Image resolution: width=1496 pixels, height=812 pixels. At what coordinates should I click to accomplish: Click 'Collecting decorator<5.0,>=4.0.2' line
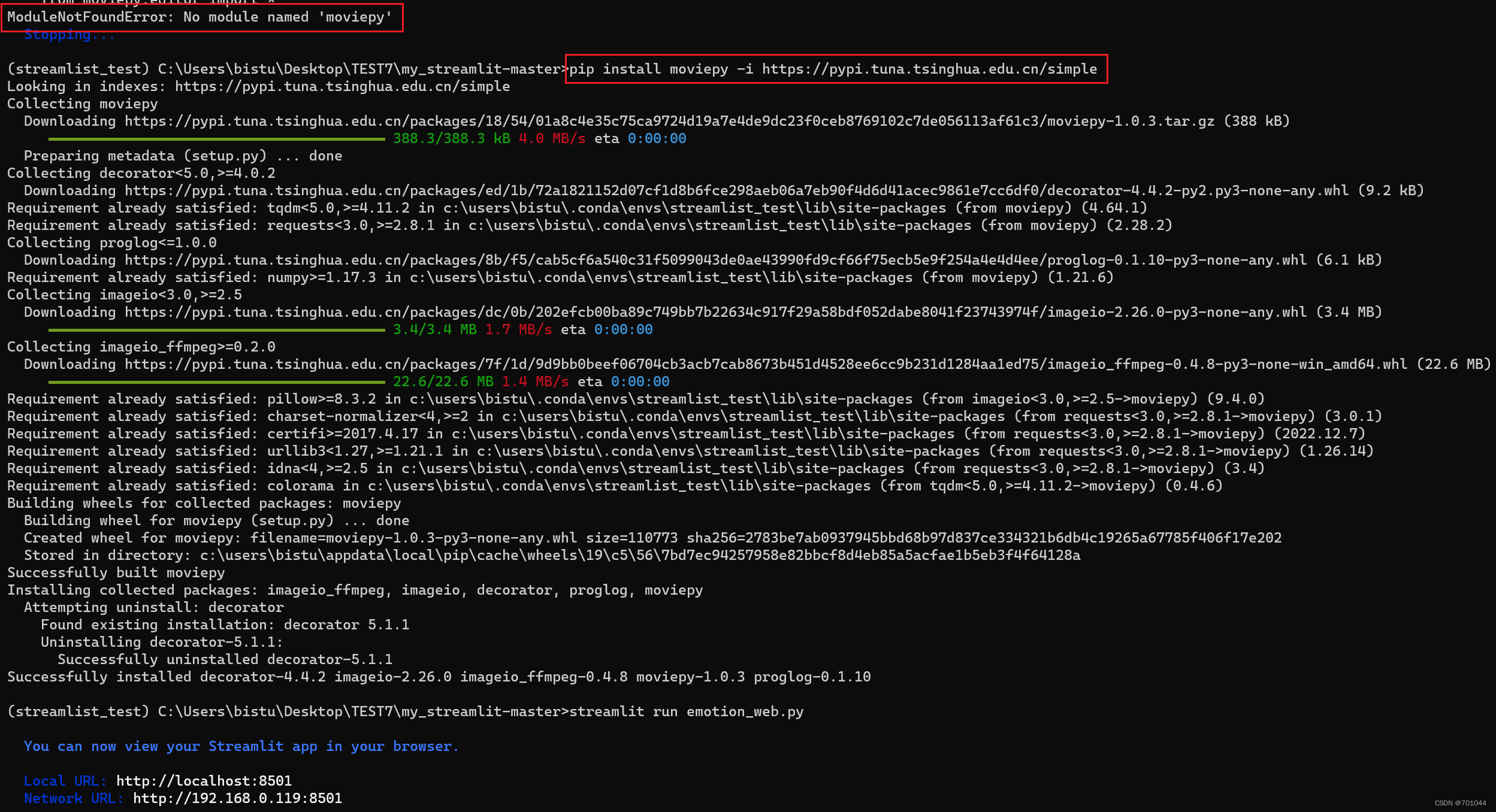click(x=141, y=174)
